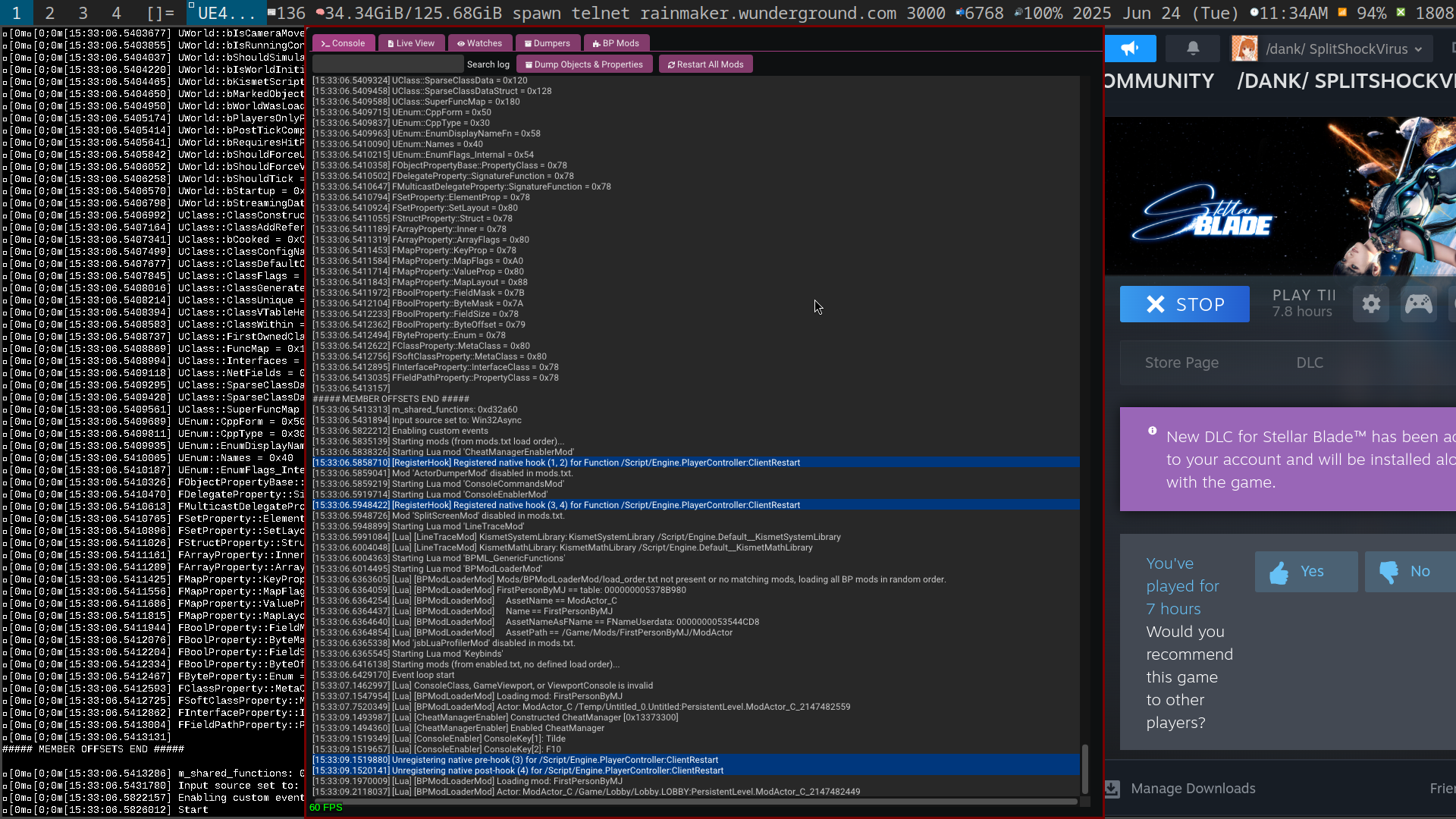1456x819 pixels.
Task: Switch to the Live View tab
Action: [x=411, y=43]
